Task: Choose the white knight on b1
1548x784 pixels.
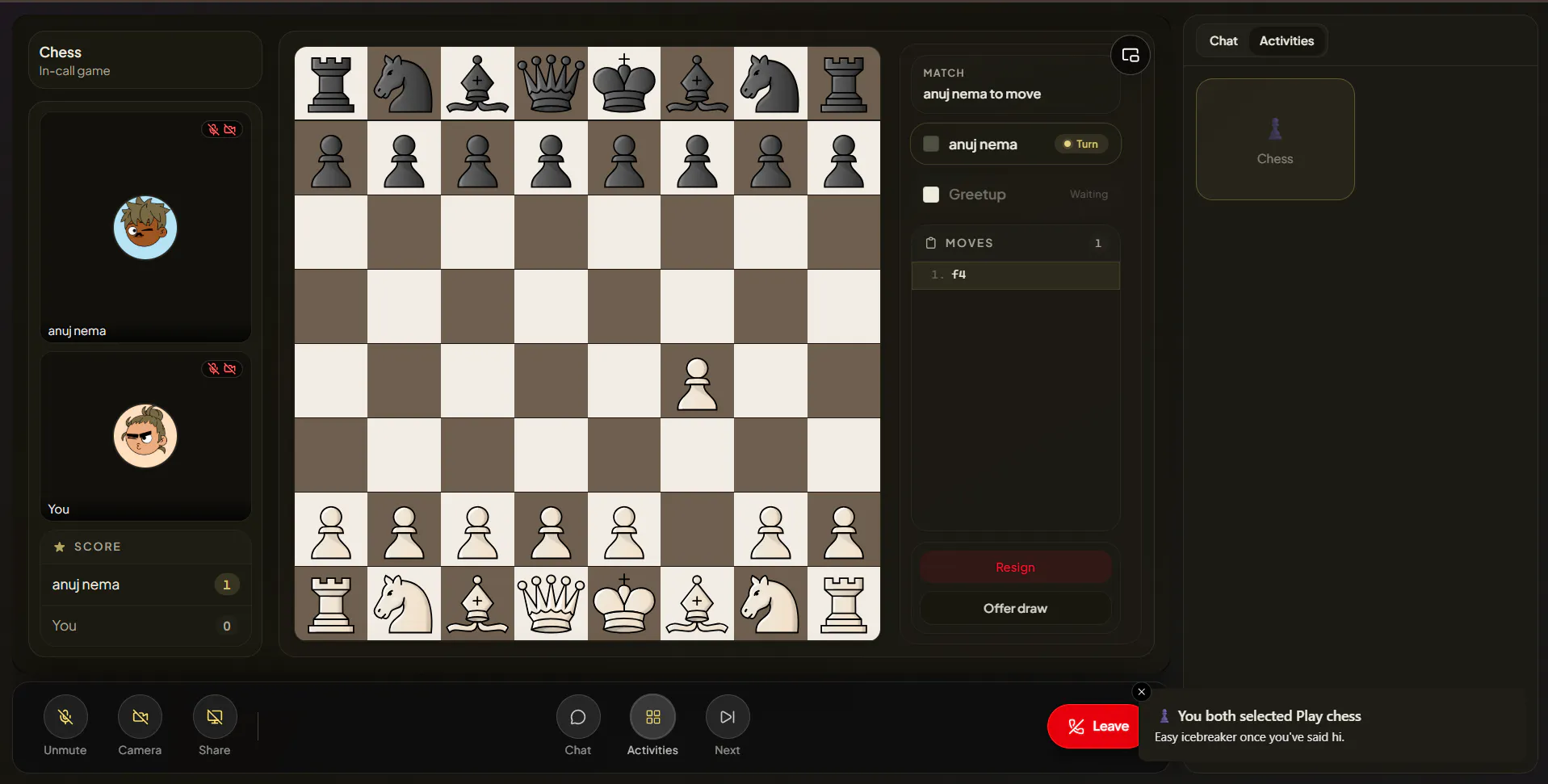Action: tap(404, 604)
